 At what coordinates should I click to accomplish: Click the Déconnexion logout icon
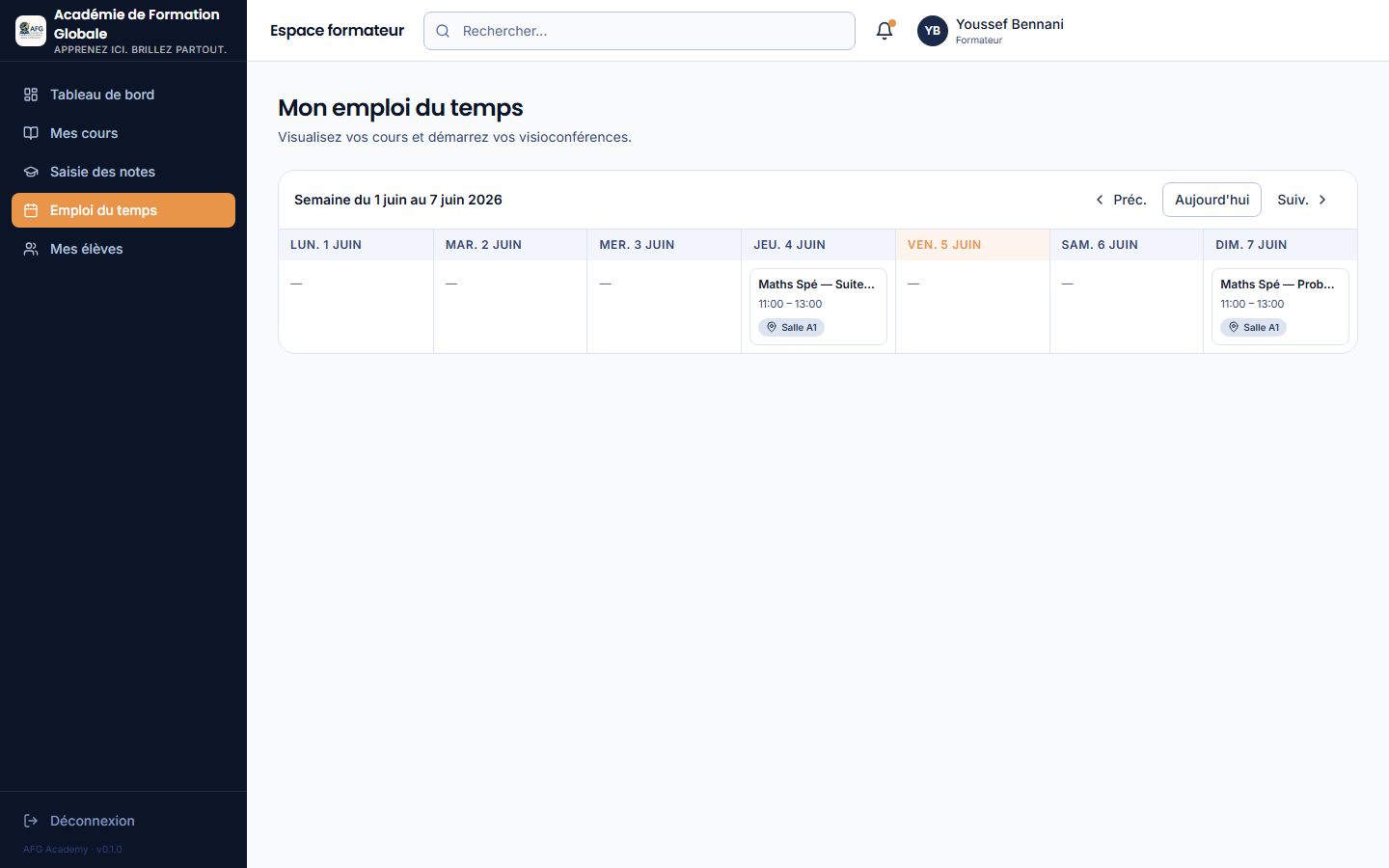pos(31,821)
